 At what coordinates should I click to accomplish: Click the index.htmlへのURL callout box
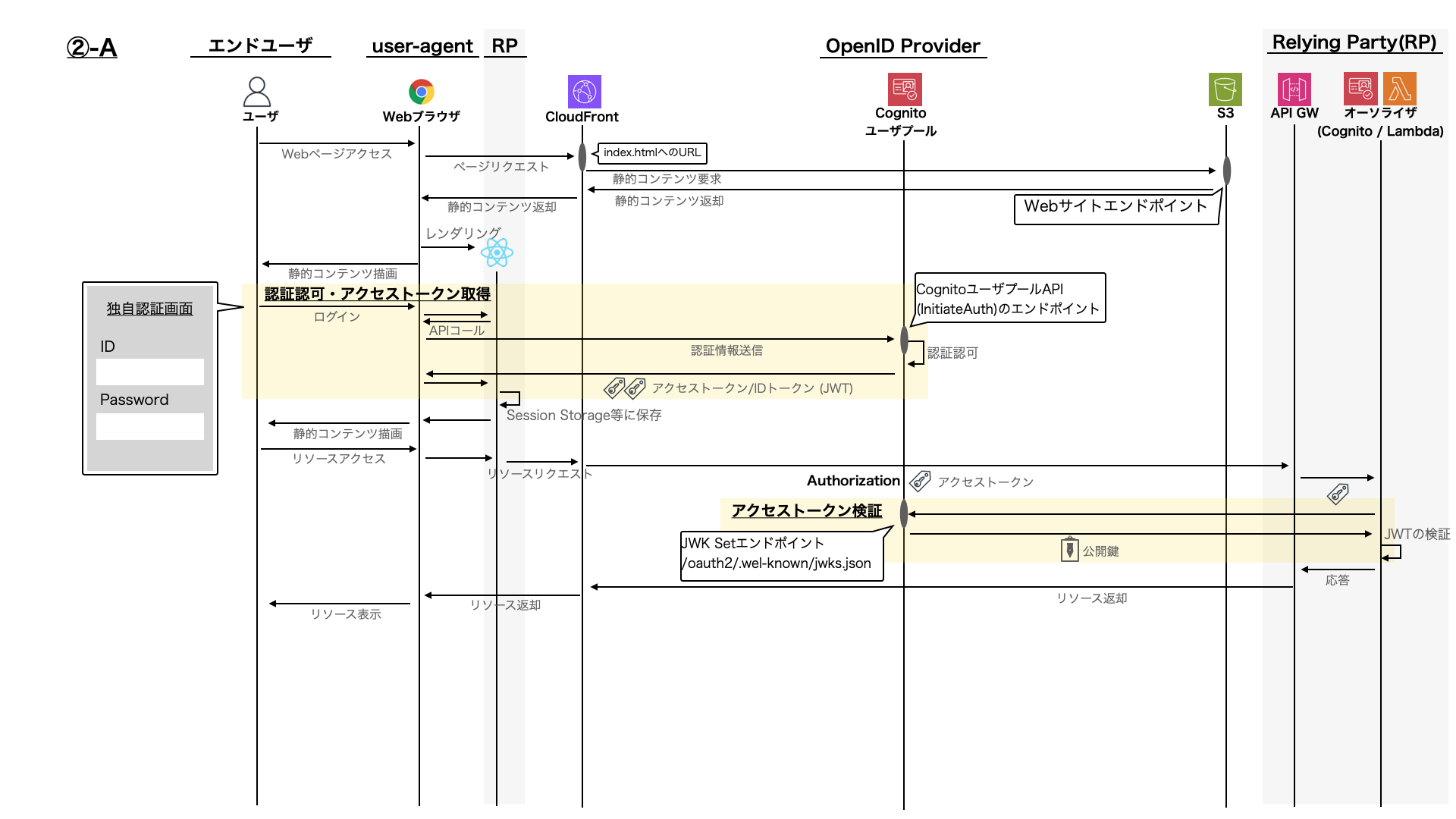click(x=652, y=153)
